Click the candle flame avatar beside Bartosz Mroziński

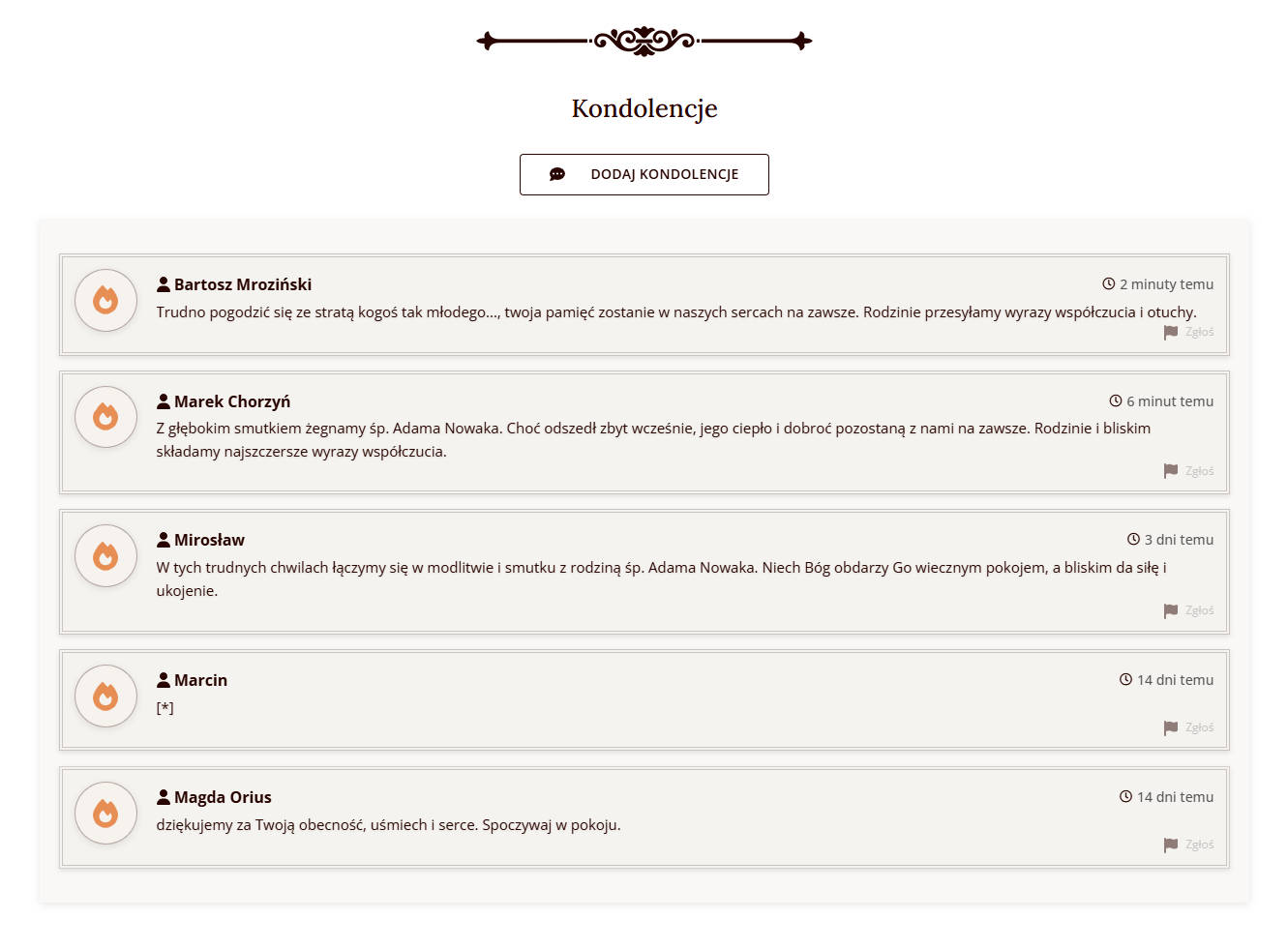pos(105,300)
